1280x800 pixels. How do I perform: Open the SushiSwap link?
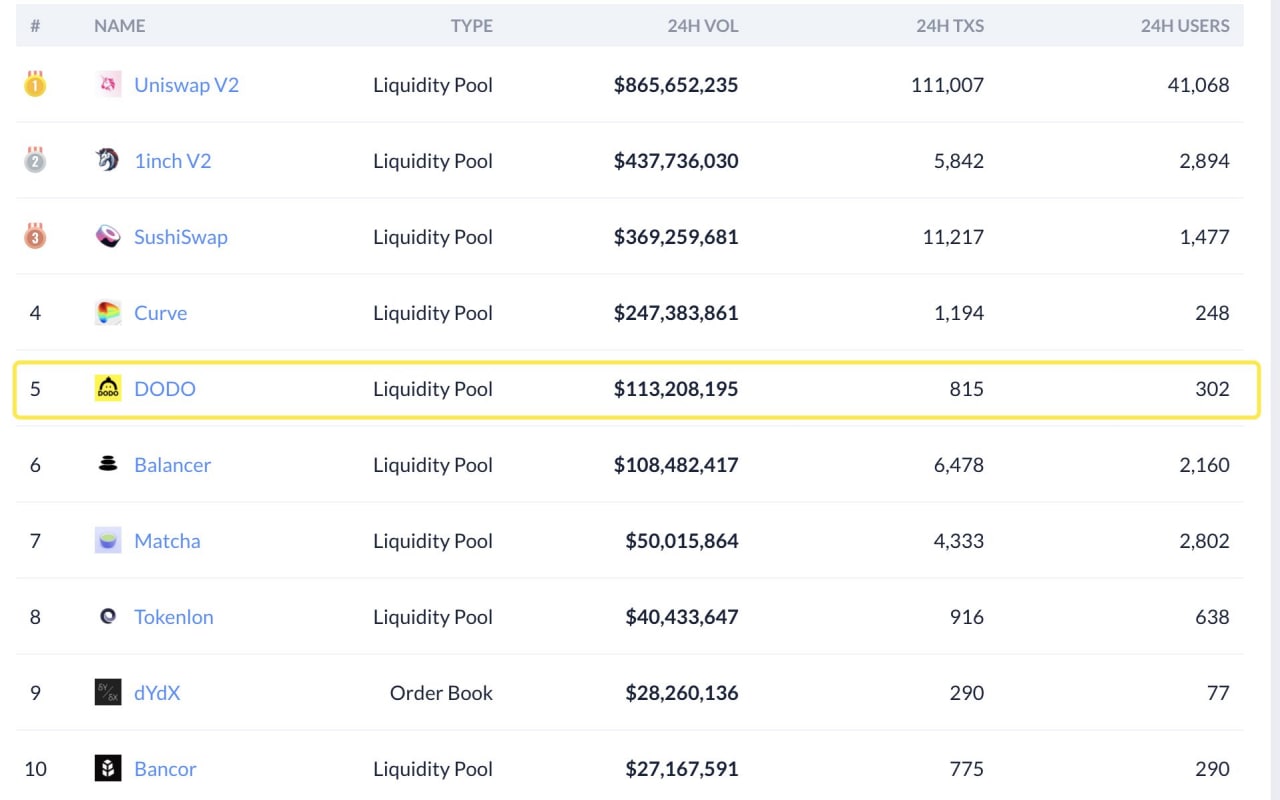(181, 237)
